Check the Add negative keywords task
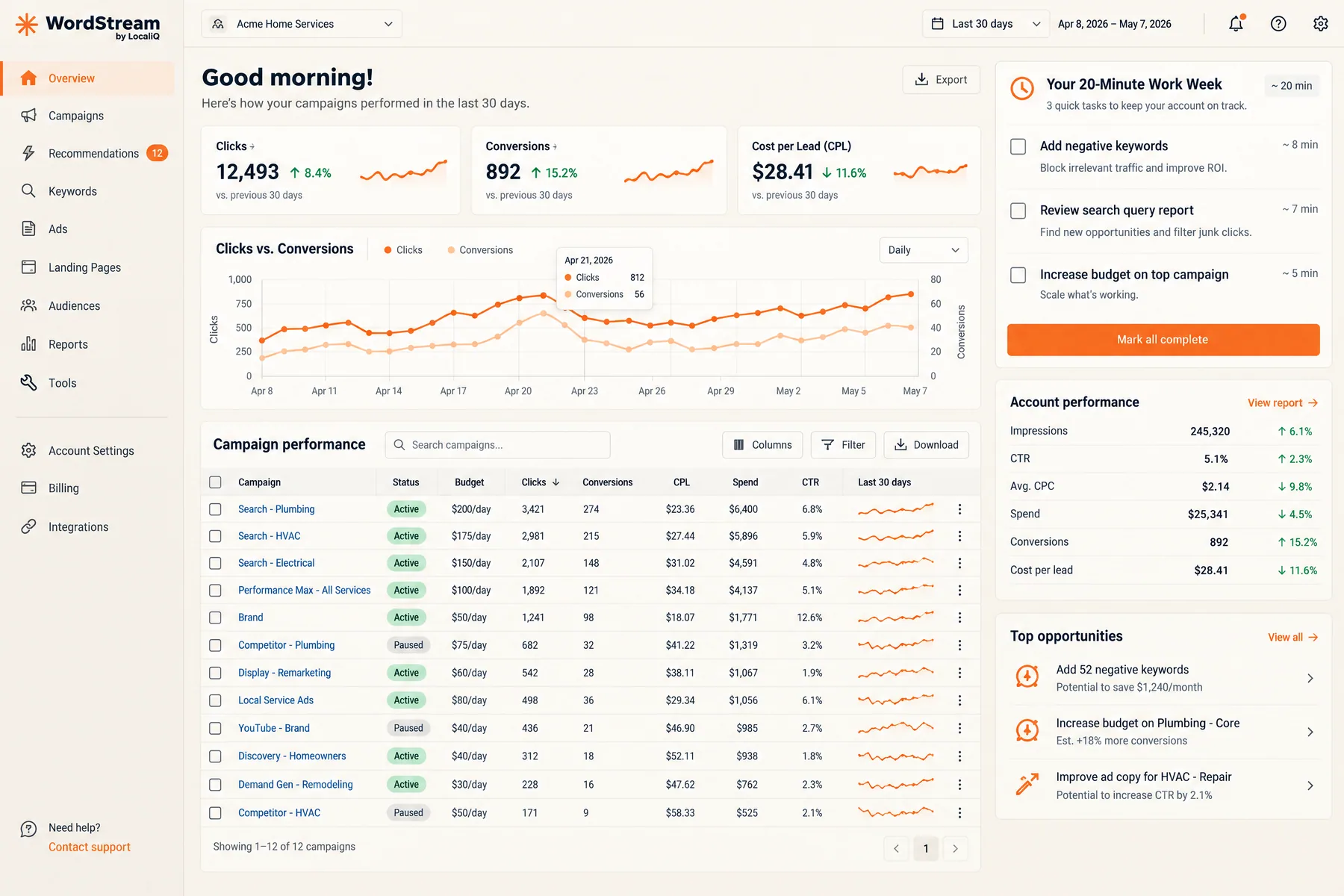 tap(1018, 146)
